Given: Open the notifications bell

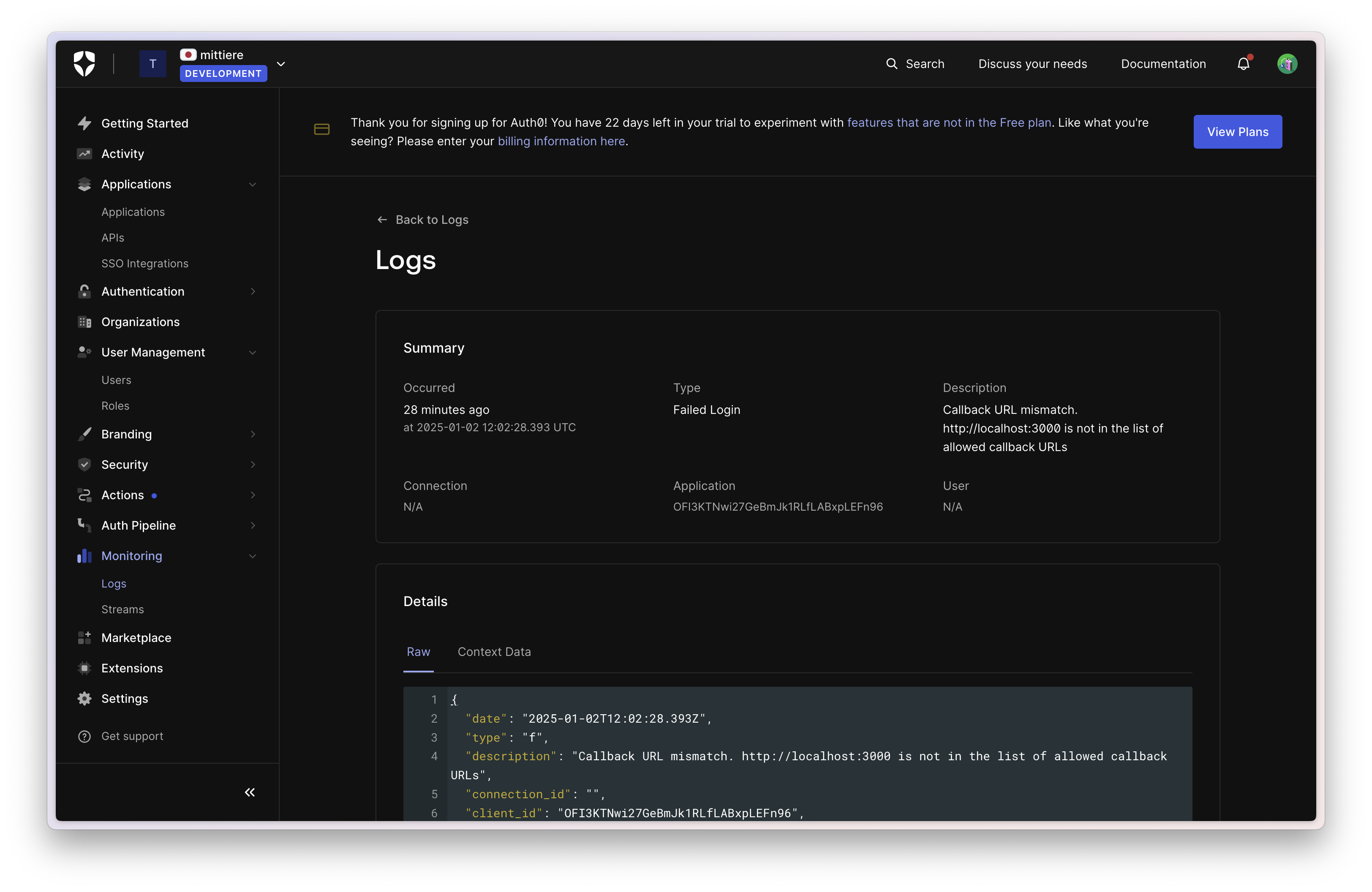Looking at the screenshot, I should pos(1243,64).
